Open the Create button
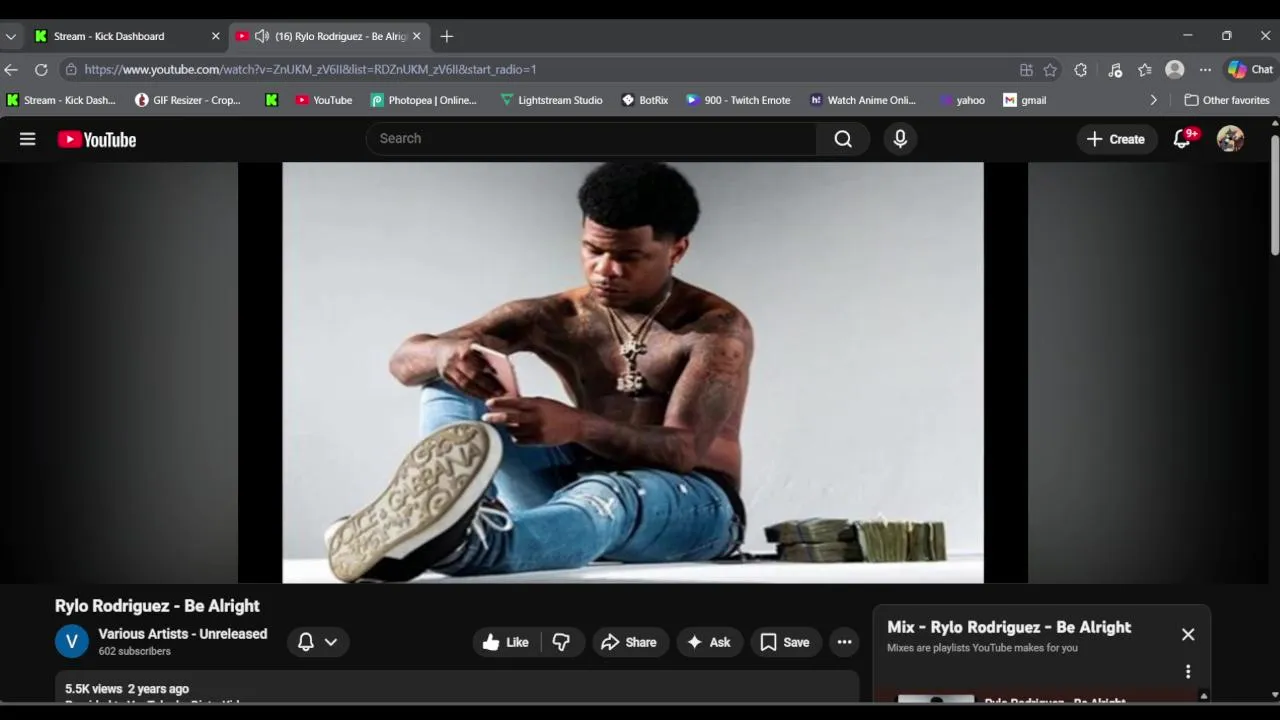The image size is (1280, 720). [1116, 139]
